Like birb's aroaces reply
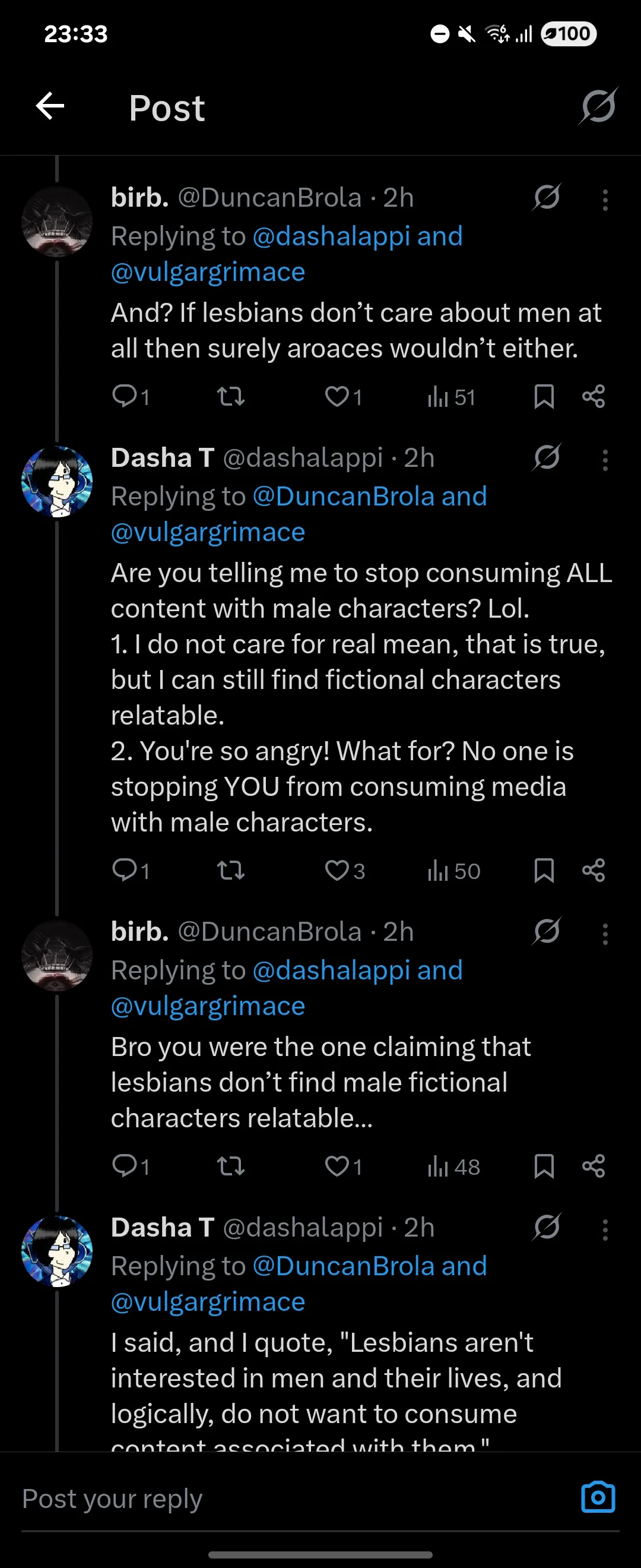Image resolution: width=641 pixels, height=1568 pixels. point(343,397)
